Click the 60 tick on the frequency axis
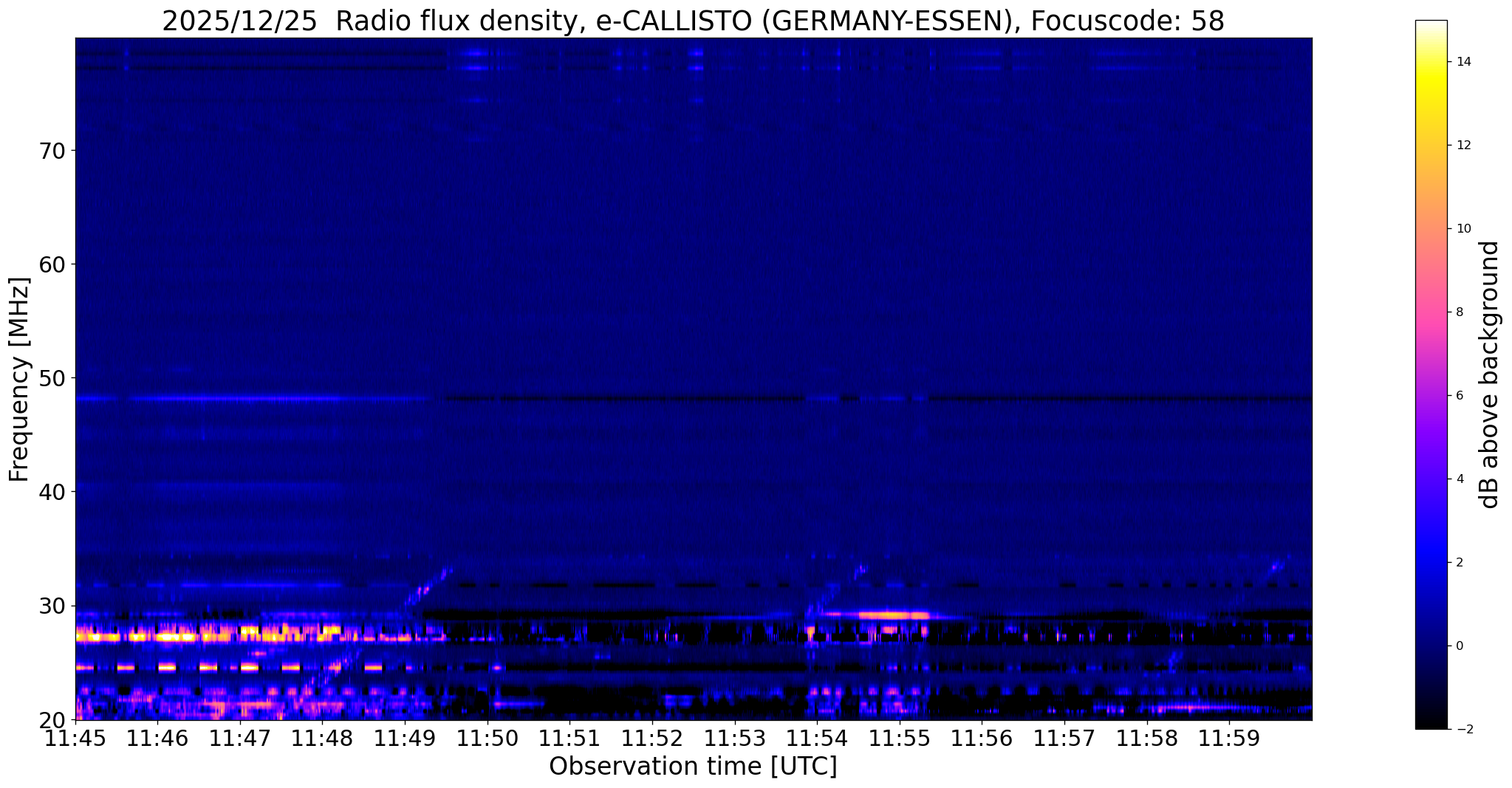The image size is (1512, 788). pyautogui.click(x=51, y=264)
